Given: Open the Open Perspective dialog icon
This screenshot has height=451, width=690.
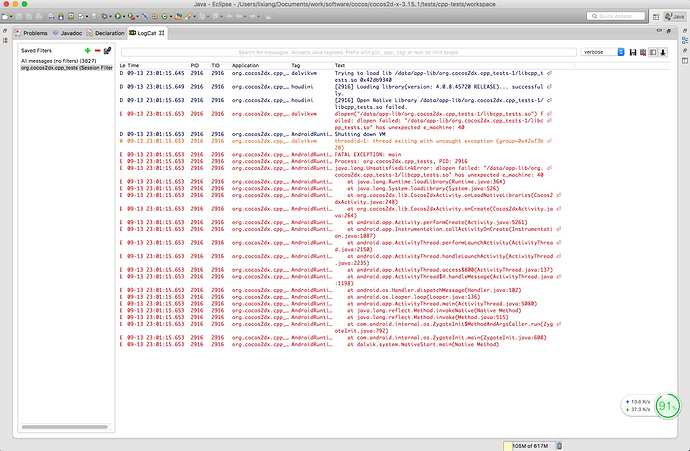Looking at the screenshot, I should tap(656, 17).
